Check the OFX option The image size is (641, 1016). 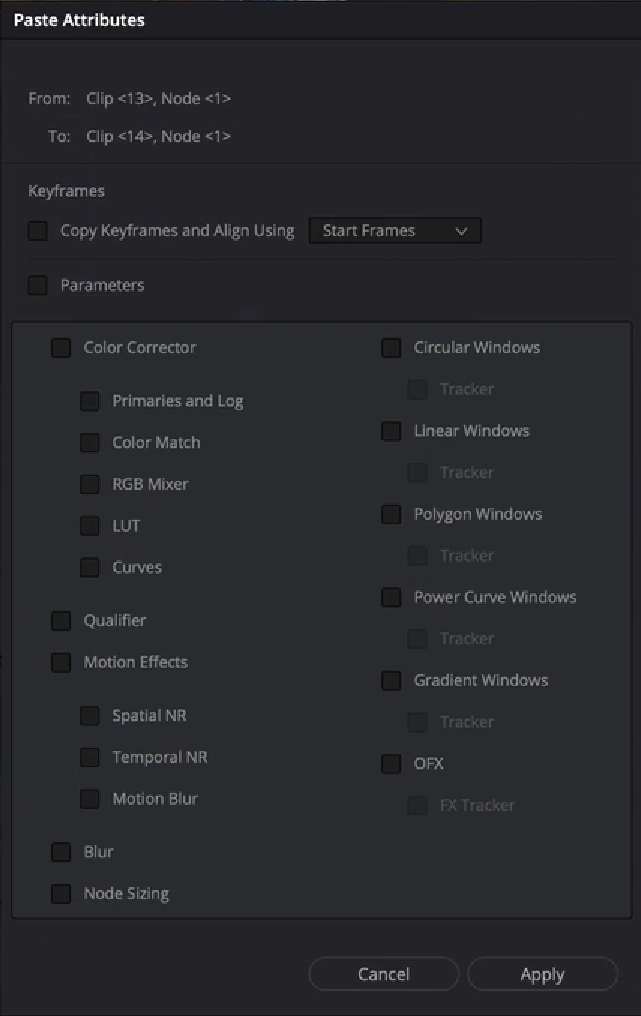391,764
